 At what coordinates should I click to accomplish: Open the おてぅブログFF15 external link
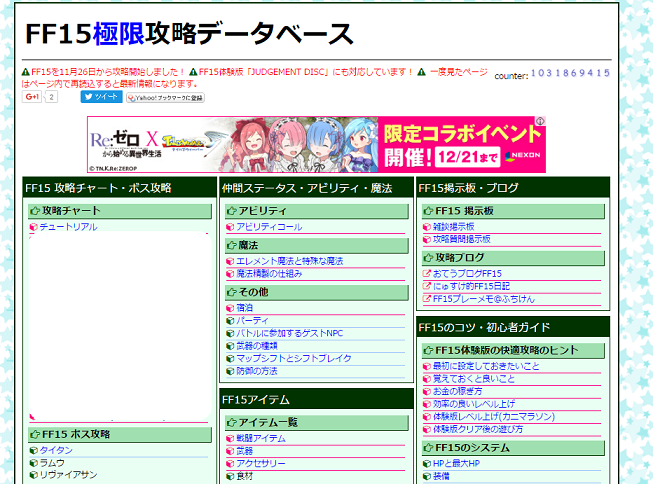(x=467, y=274)
